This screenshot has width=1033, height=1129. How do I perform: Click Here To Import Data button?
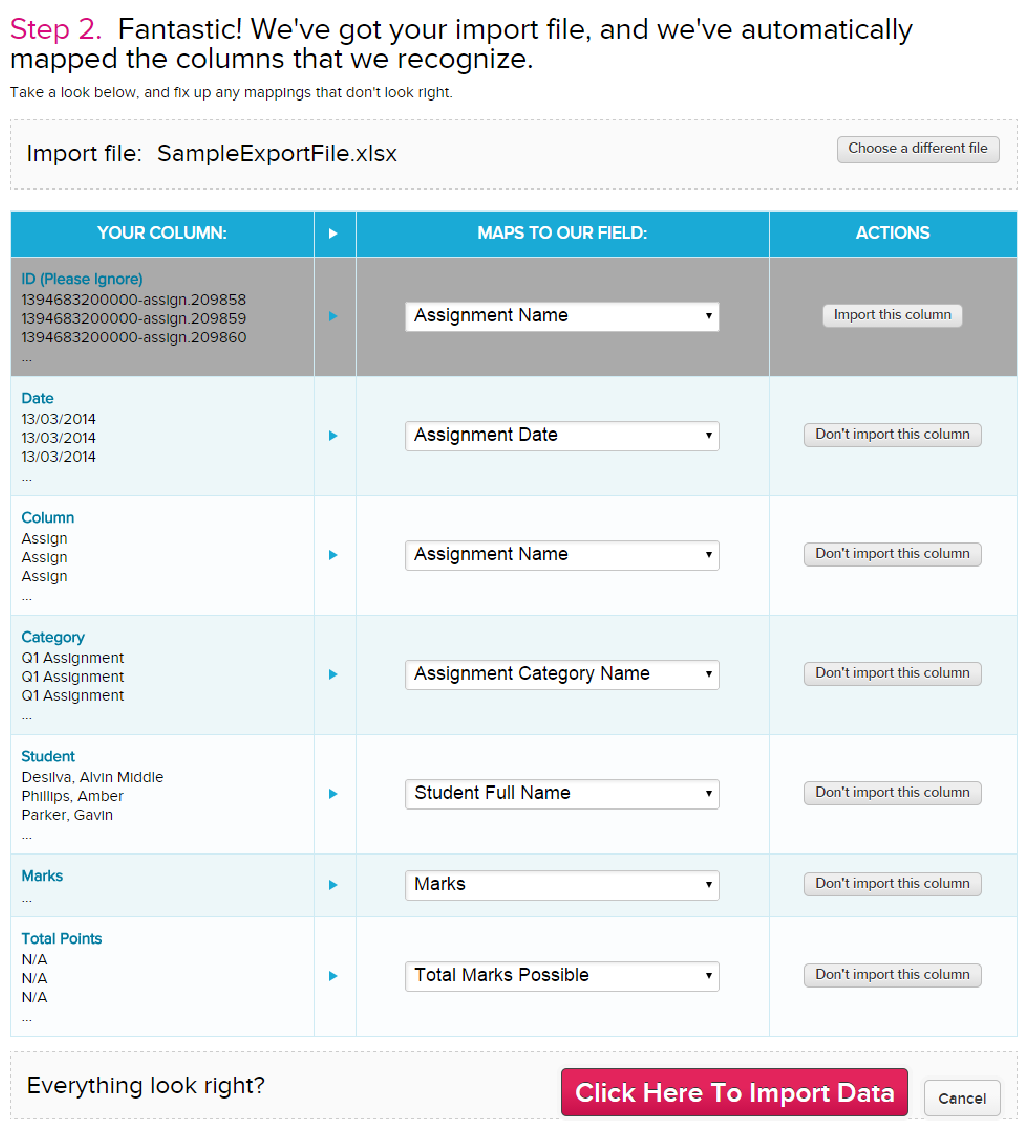coord(734,1093)
